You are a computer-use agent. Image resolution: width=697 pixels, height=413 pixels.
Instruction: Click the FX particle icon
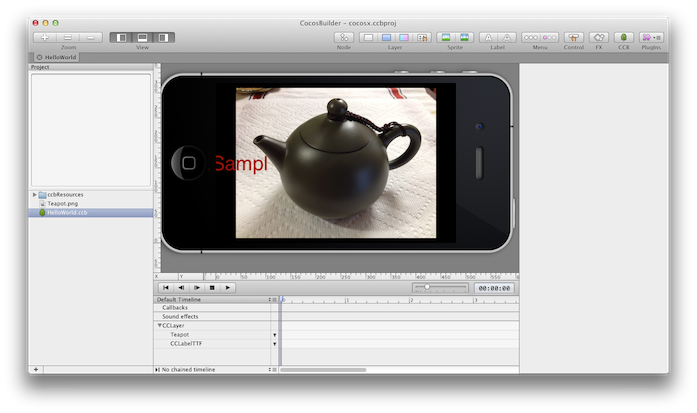coord(599,37)
